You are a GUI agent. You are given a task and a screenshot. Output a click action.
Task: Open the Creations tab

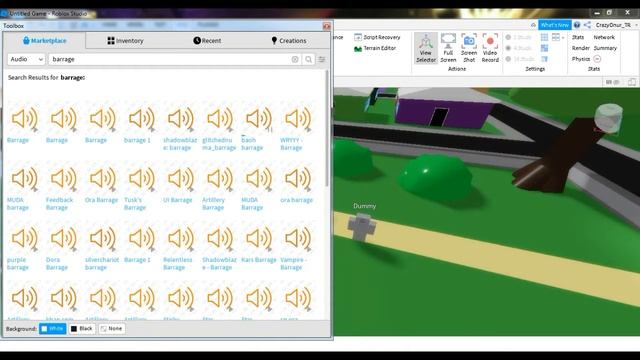click(x=289, y=41)
